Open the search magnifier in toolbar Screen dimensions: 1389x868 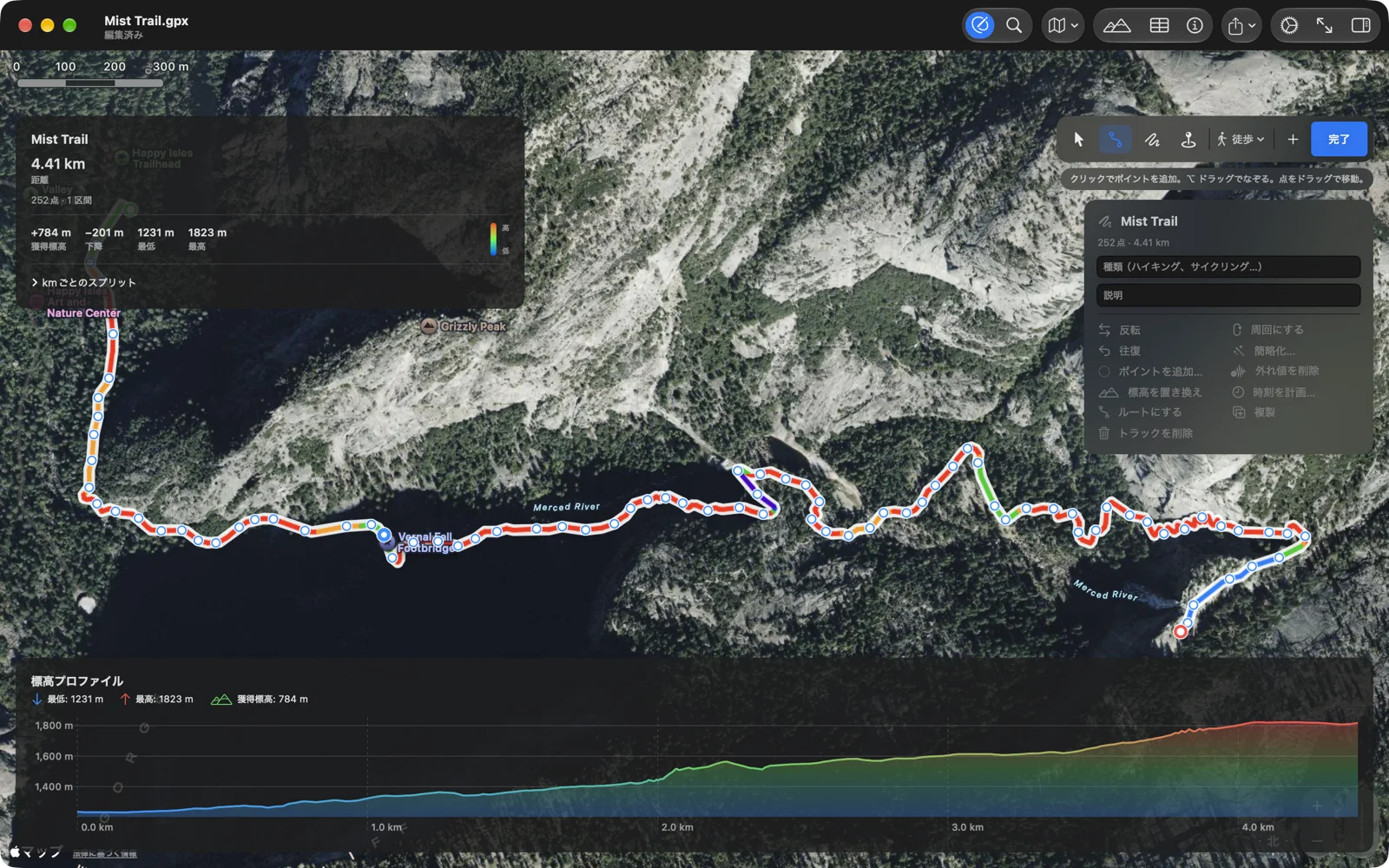pyautogui.click(x=1014, y=25)
